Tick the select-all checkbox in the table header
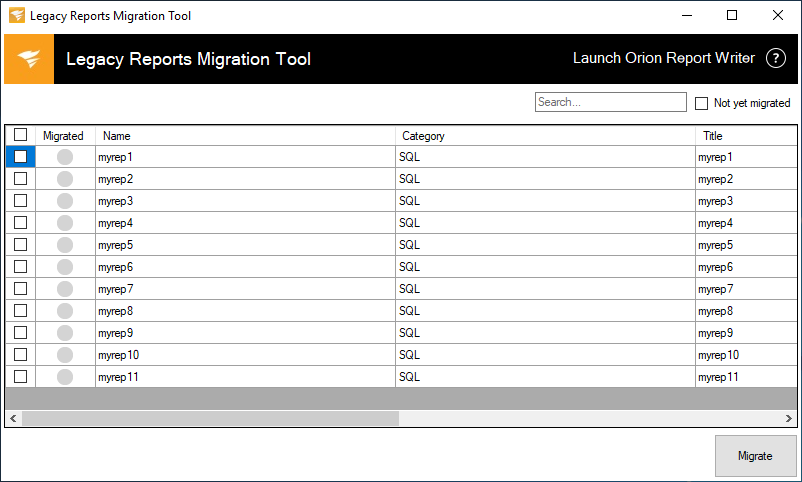Image resolution: width=802 pixels, height=482 pixels. pos(20,135)
